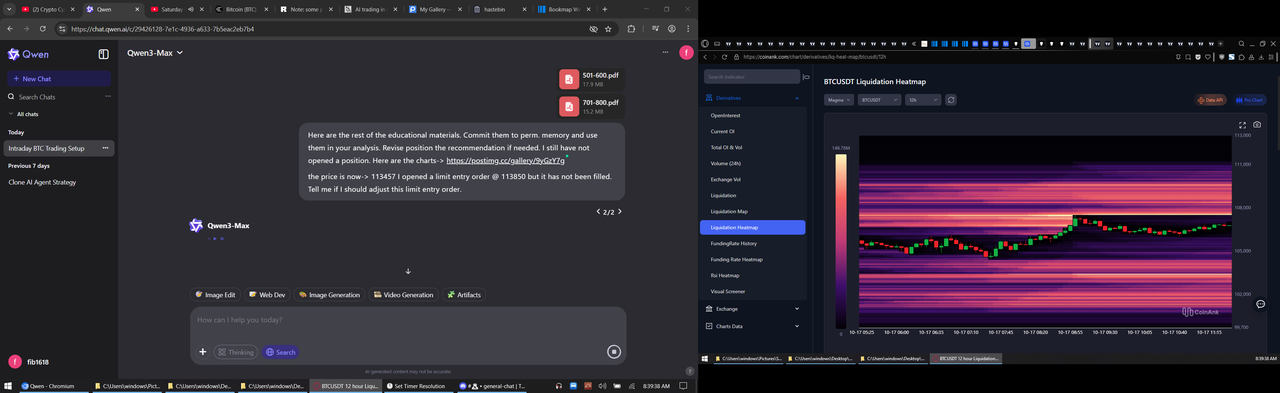
Task: Open the Qwen3-Max model dropdown
Action: click(x=155, y=53)
